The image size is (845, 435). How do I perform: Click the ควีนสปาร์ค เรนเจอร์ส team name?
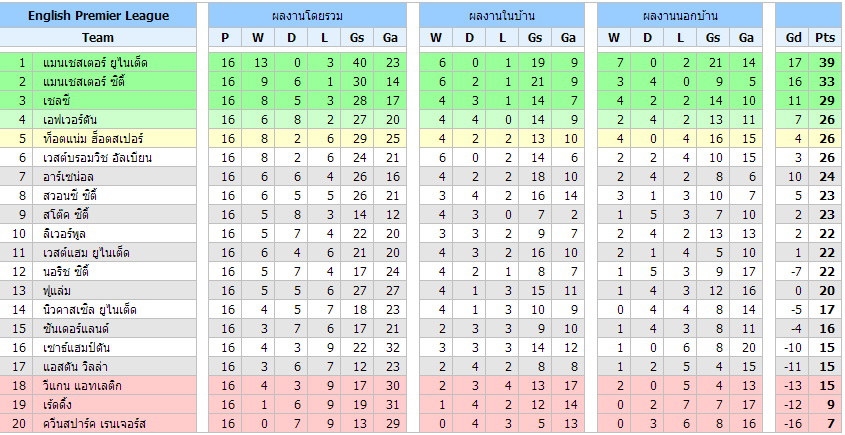94,423
